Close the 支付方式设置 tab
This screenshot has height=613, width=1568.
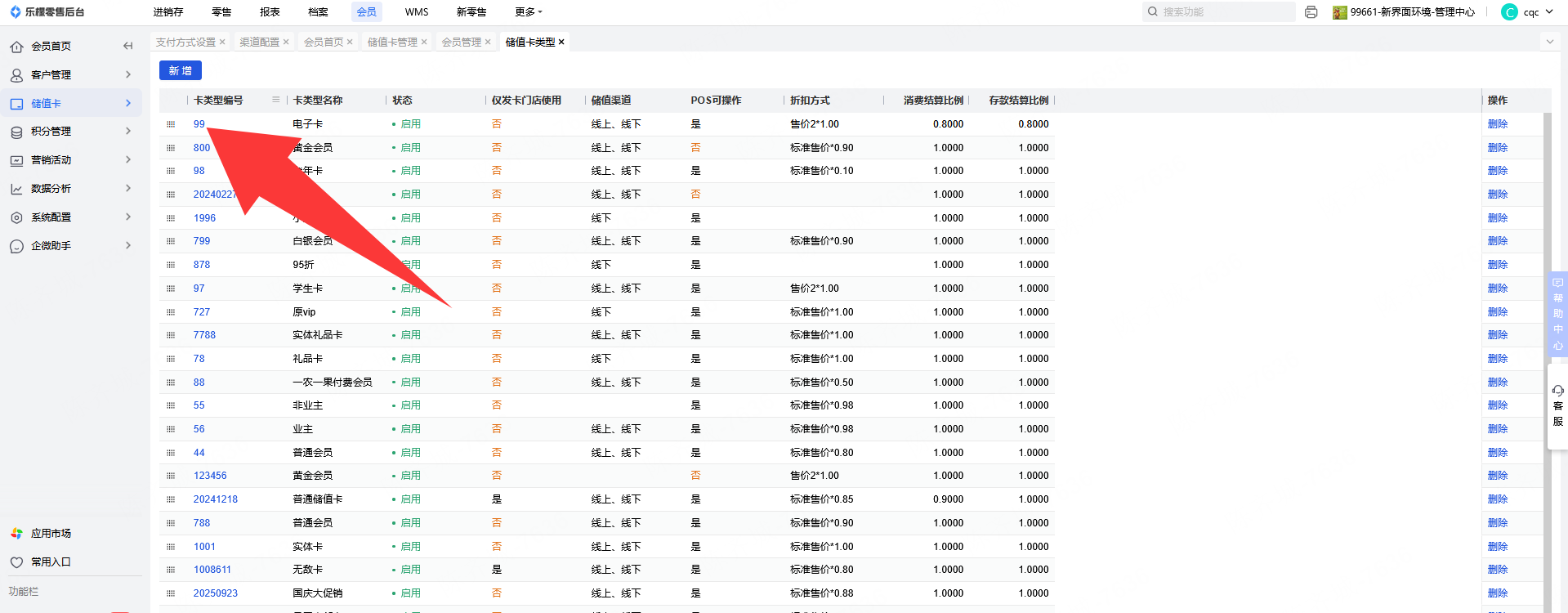tap(222, 42)
